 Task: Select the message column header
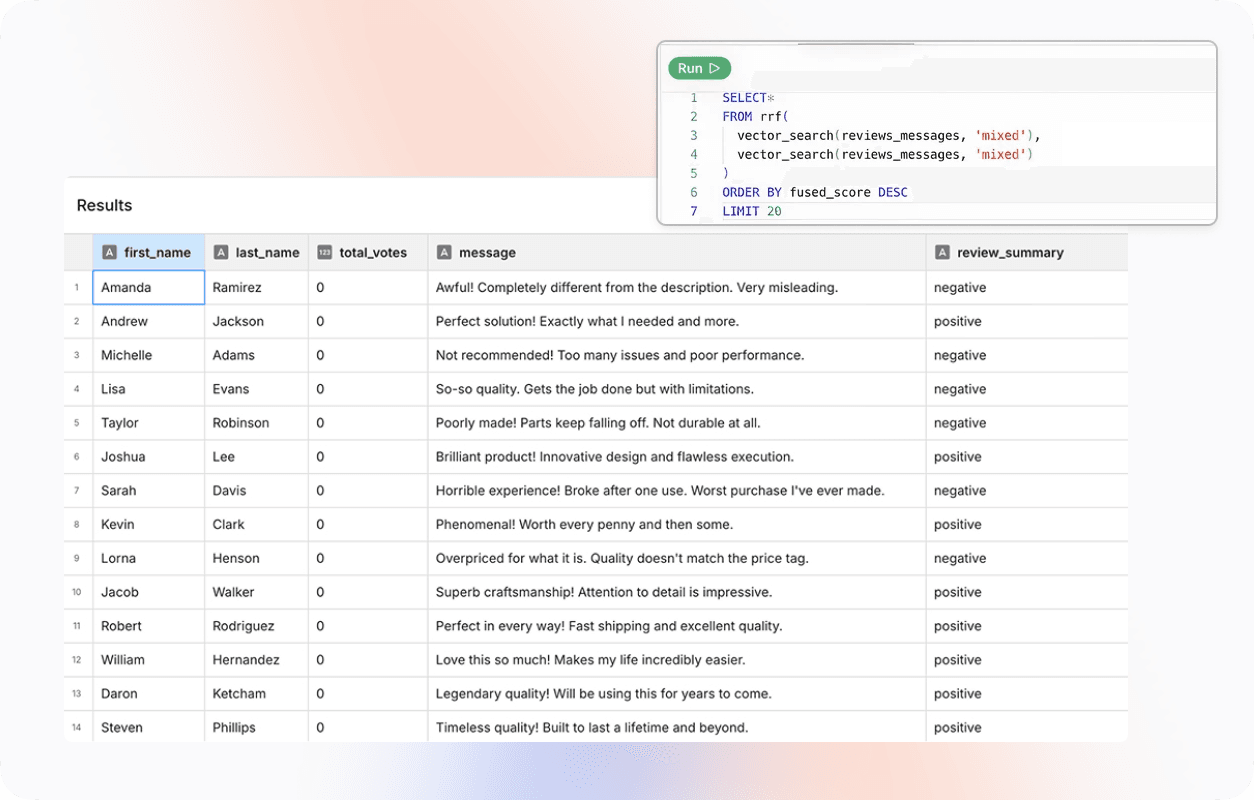point(487,253)
